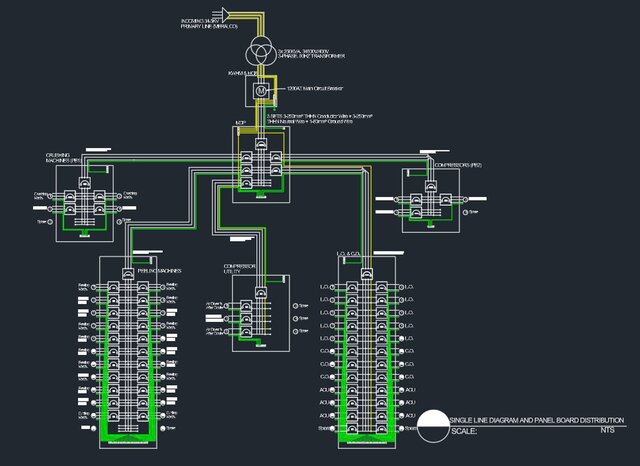
Task: Select the lowest branch breaker in MDP panel
Action: (246, 183)
